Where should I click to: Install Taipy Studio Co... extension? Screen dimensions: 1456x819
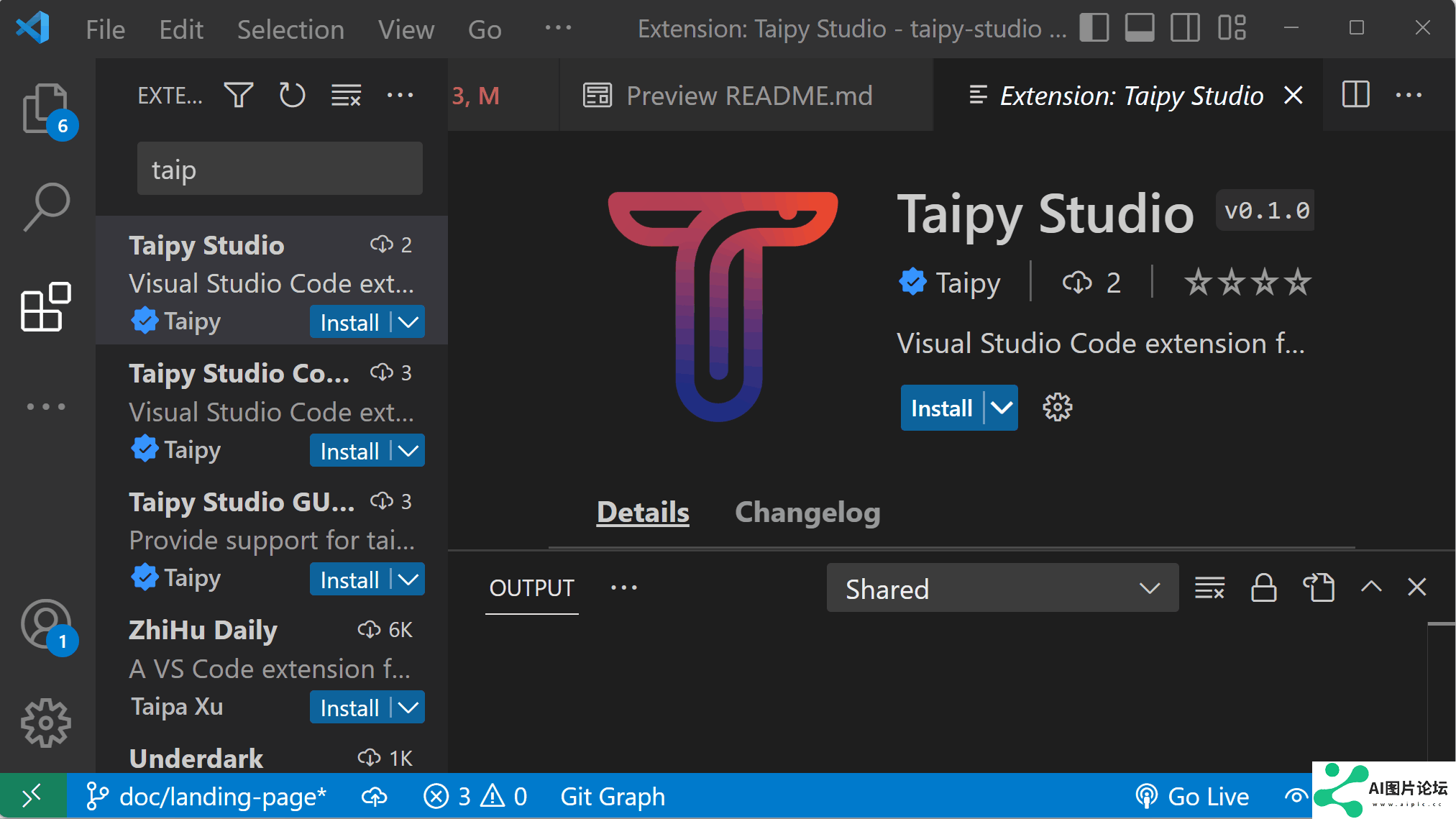coord(349,451)
